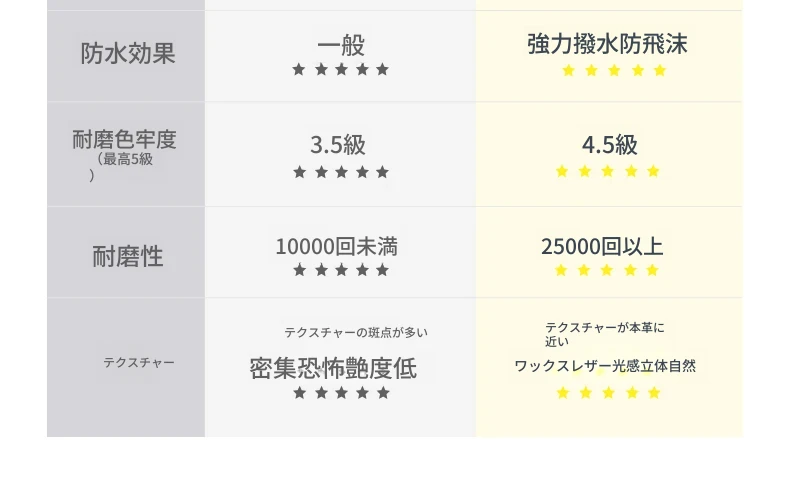Select the 4.5級 value
The height and width of the screenshot is (497, 790).
[610, 145]
